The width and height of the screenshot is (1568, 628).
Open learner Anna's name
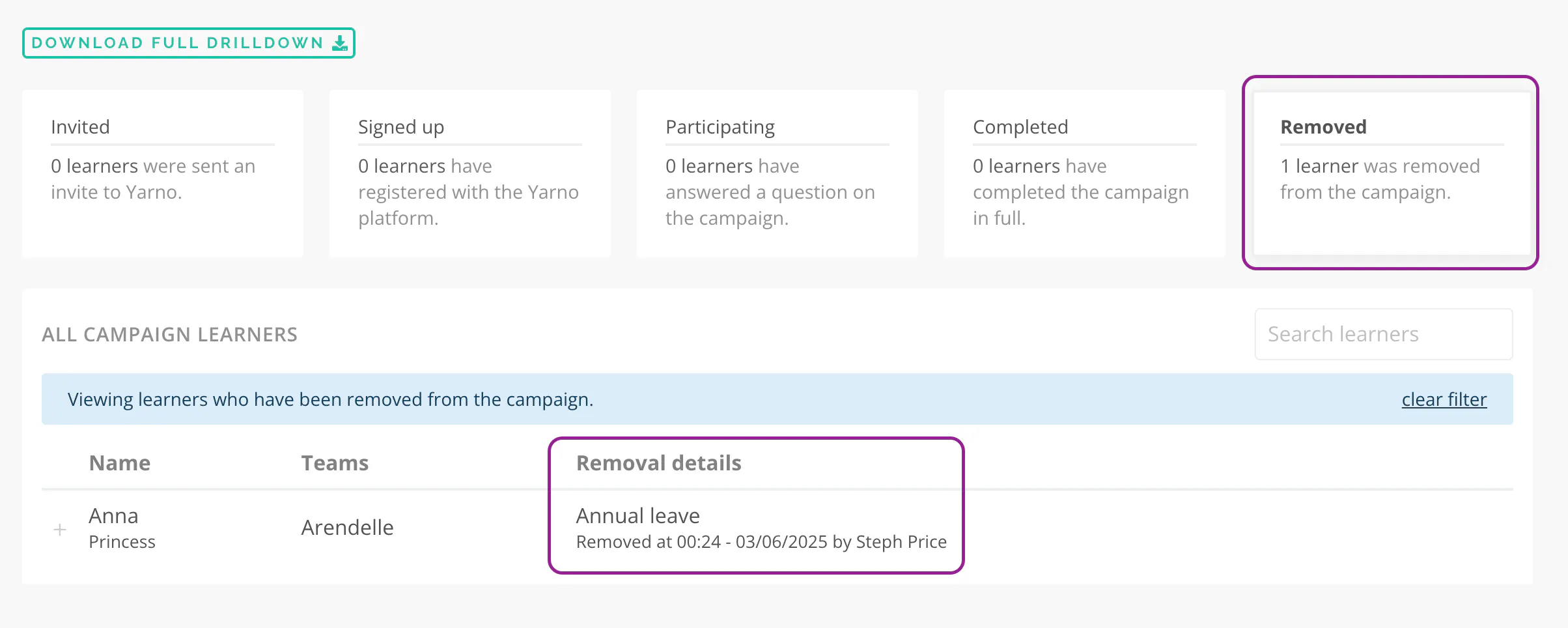coord(113,516)
